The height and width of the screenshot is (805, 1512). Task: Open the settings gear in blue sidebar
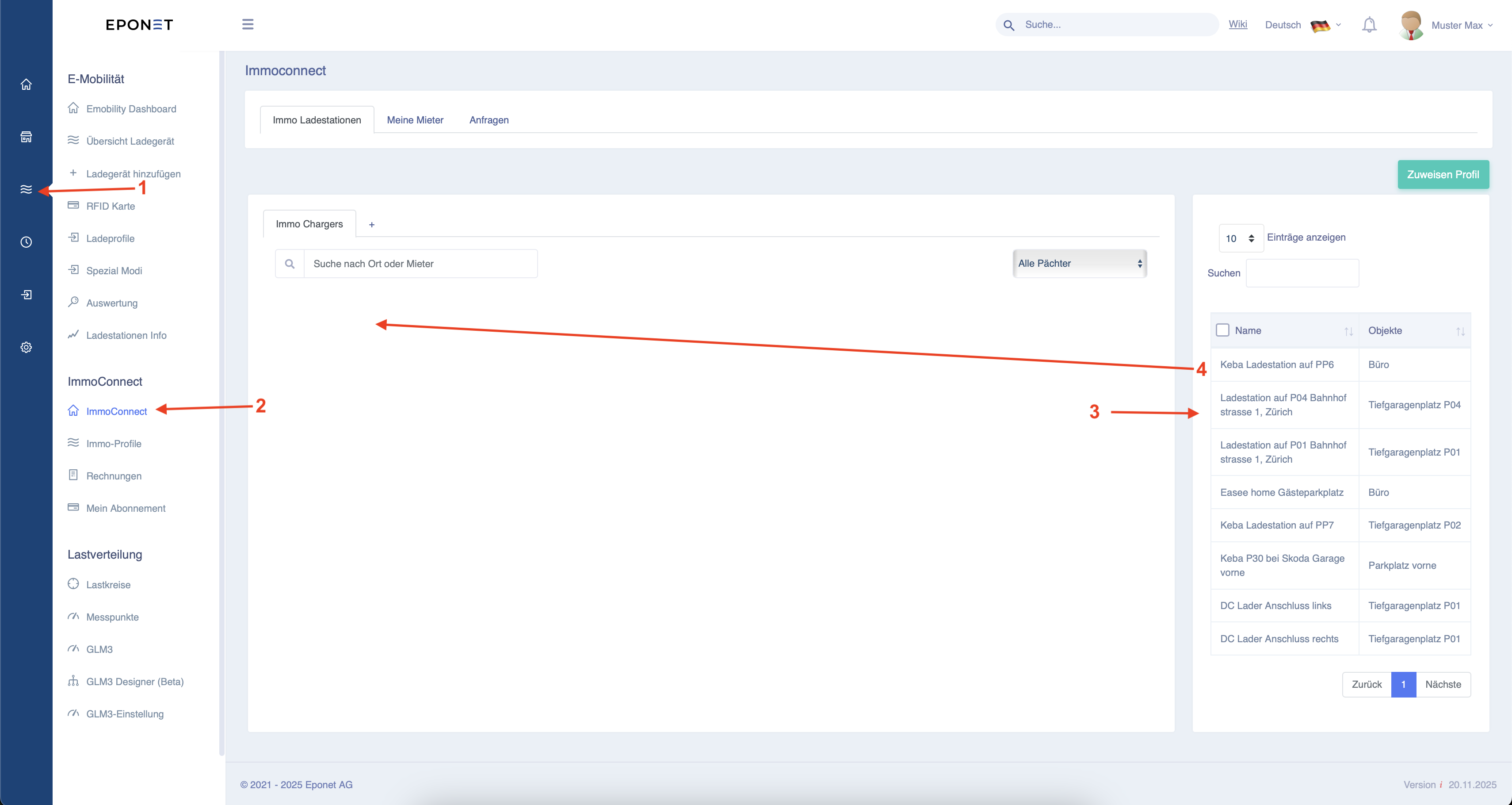[x=26, y=347]
